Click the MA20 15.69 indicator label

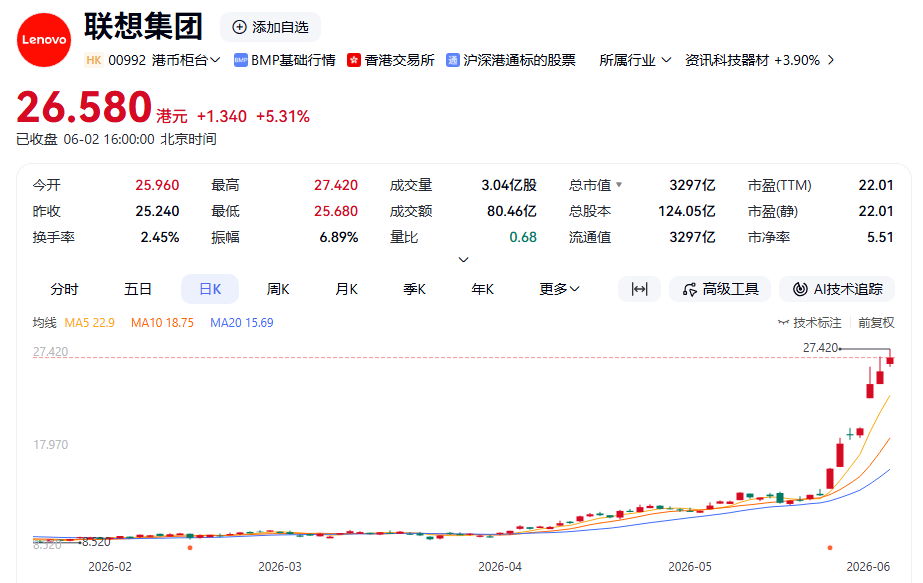(242, 323)
